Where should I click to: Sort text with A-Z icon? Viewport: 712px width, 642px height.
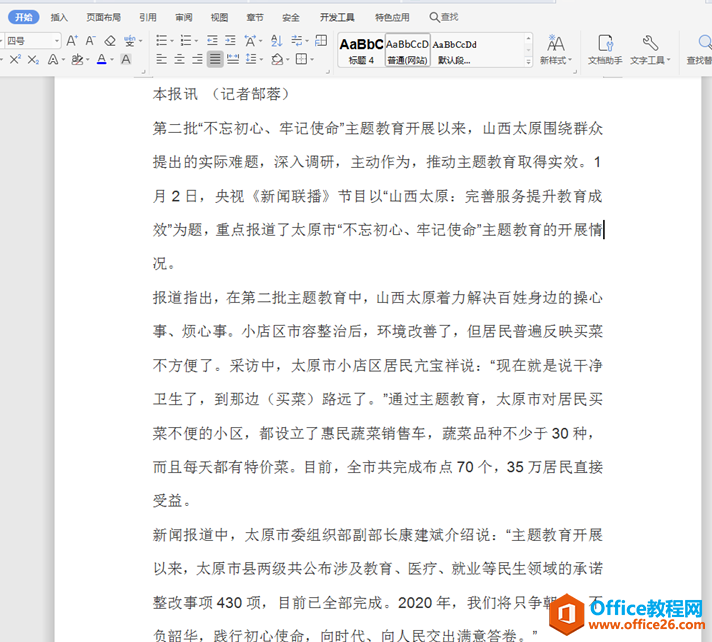click(277, 41)
